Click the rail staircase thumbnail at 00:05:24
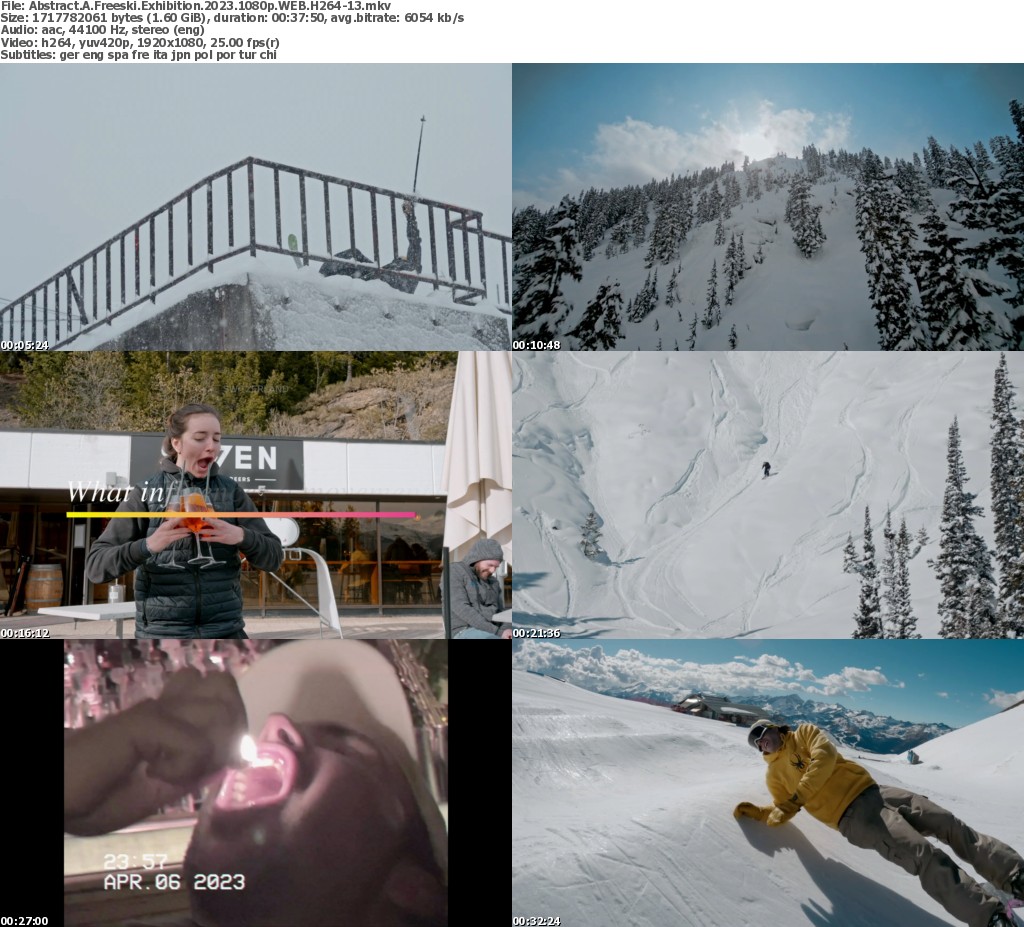Screen dimensions: 1024x927 point(255,207)
